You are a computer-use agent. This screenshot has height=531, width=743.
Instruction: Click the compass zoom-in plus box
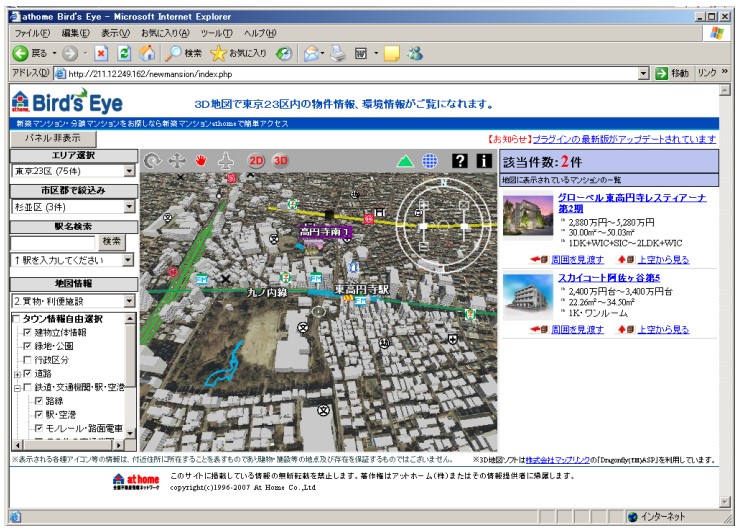point(424,206)
